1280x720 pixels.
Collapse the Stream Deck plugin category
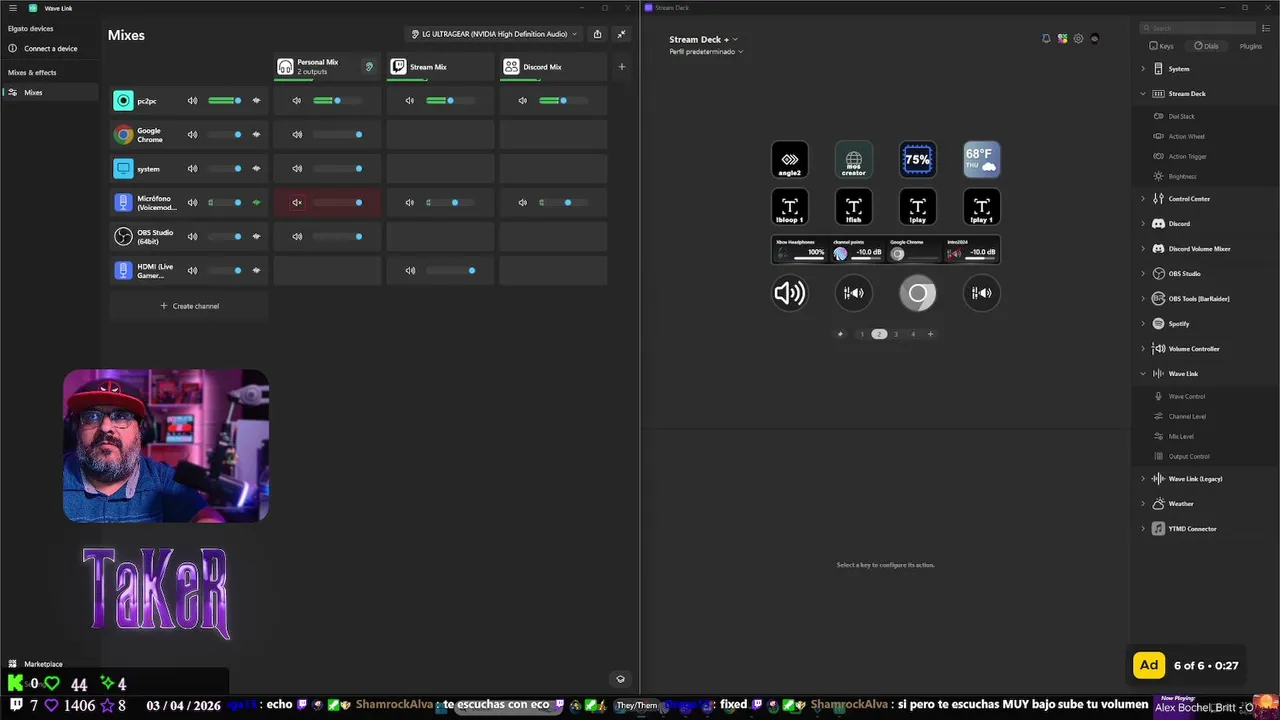click(1143, 94)
